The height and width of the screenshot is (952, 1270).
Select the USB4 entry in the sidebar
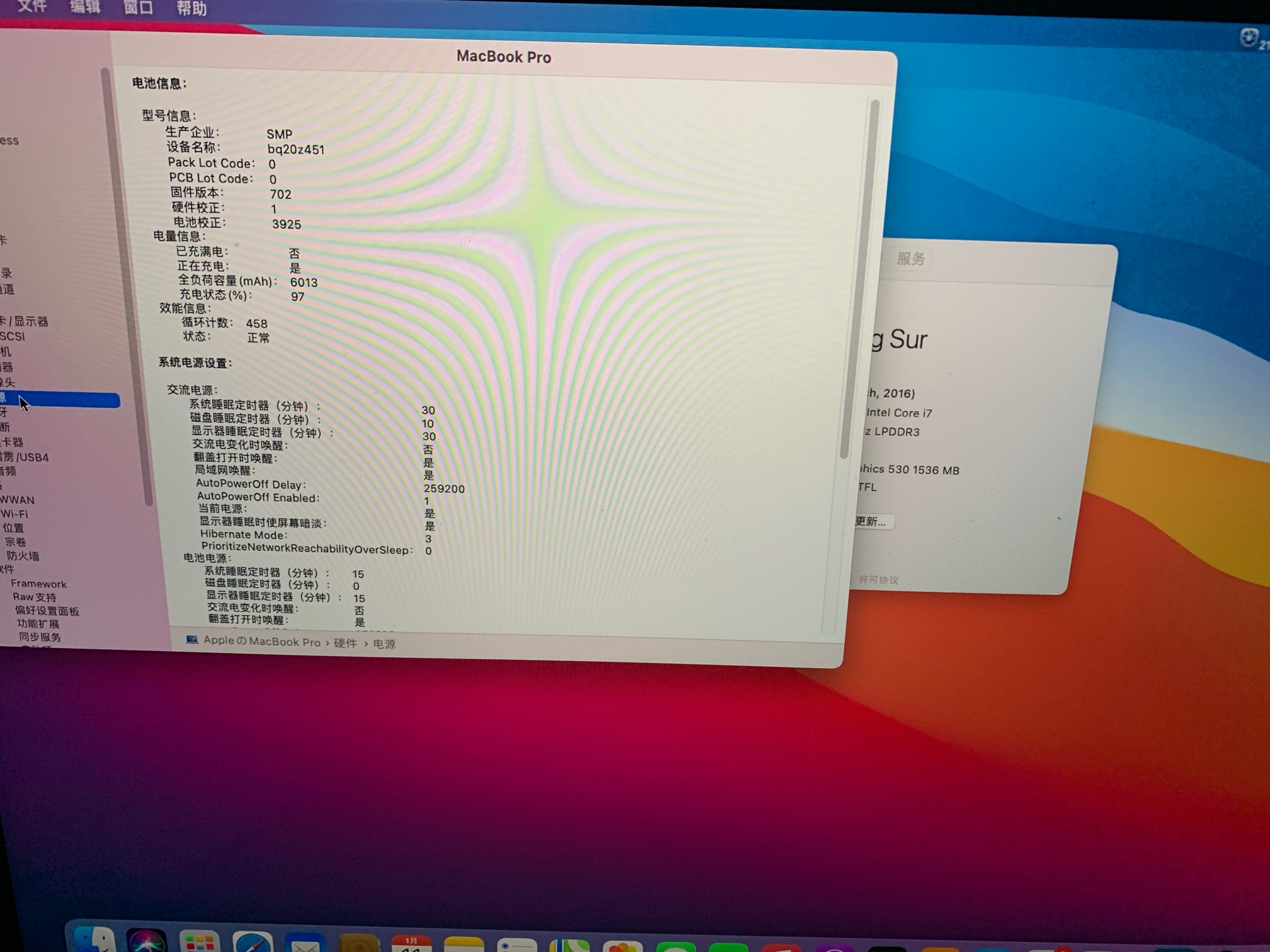pyautogui.click(x=25, y=457)
